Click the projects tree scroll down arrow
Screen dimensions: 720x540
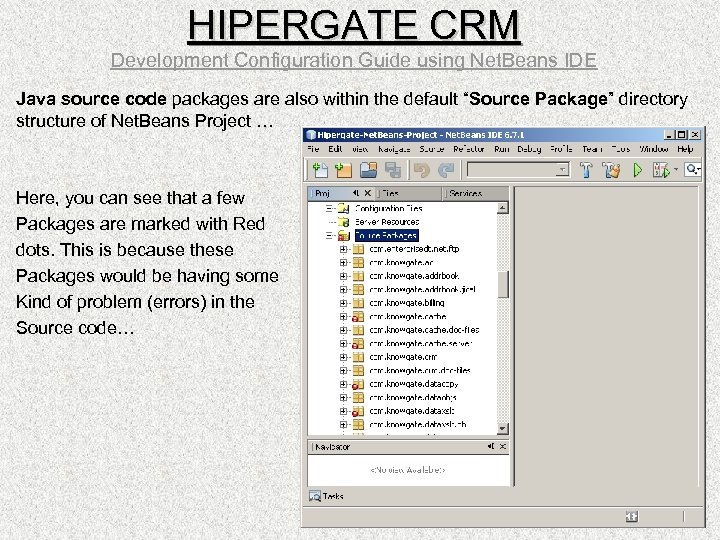pos(502,428)
